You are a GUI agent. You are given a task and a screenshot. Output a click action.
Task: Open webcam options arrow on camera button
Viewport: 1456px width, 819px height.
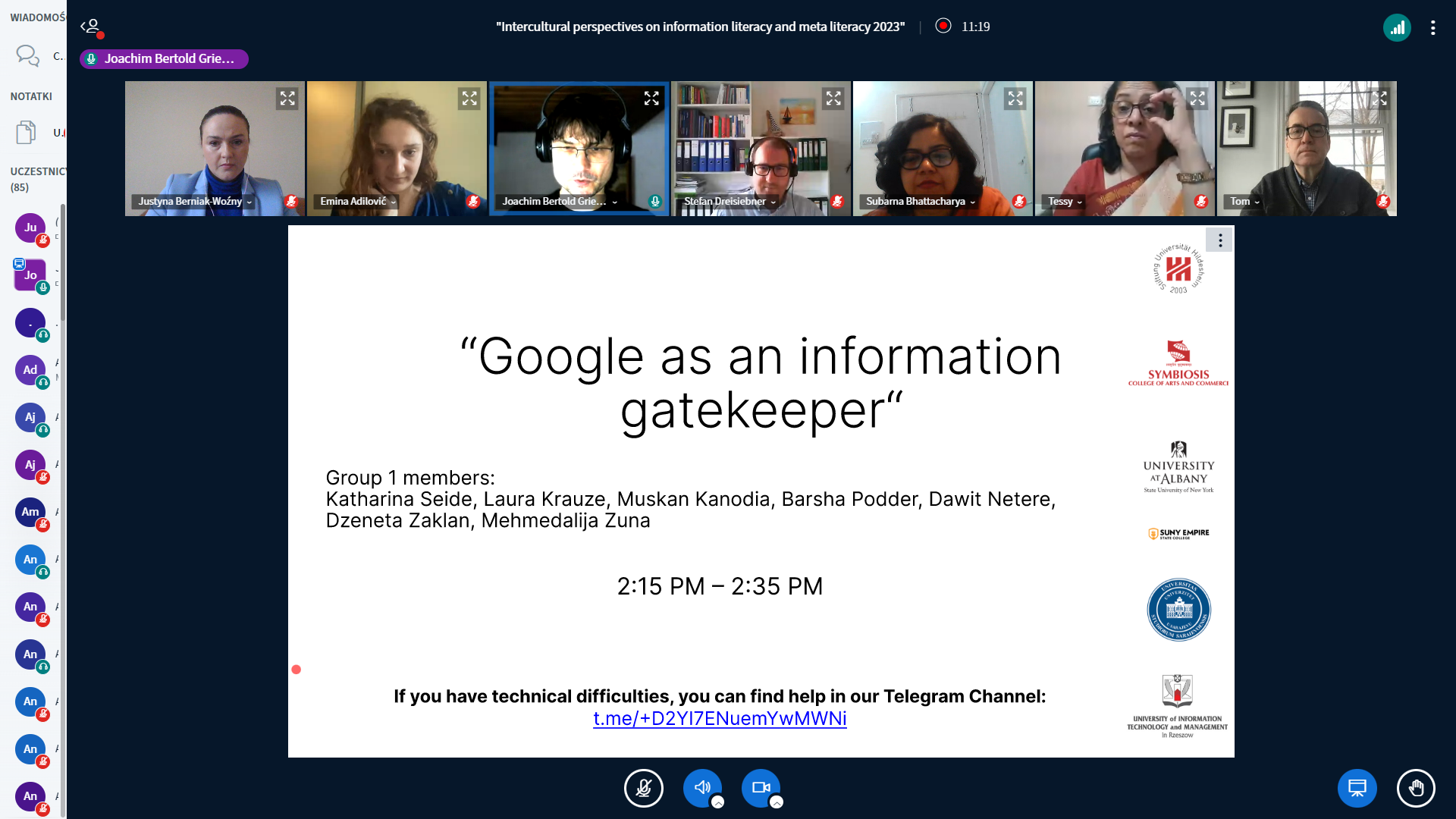(776, 802)
